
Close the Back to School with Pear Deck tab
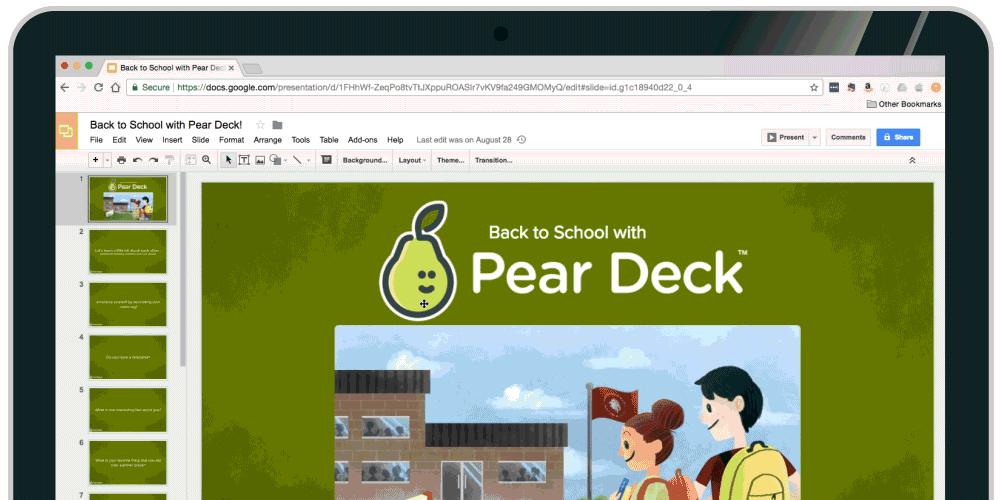(x=231, y=68)
